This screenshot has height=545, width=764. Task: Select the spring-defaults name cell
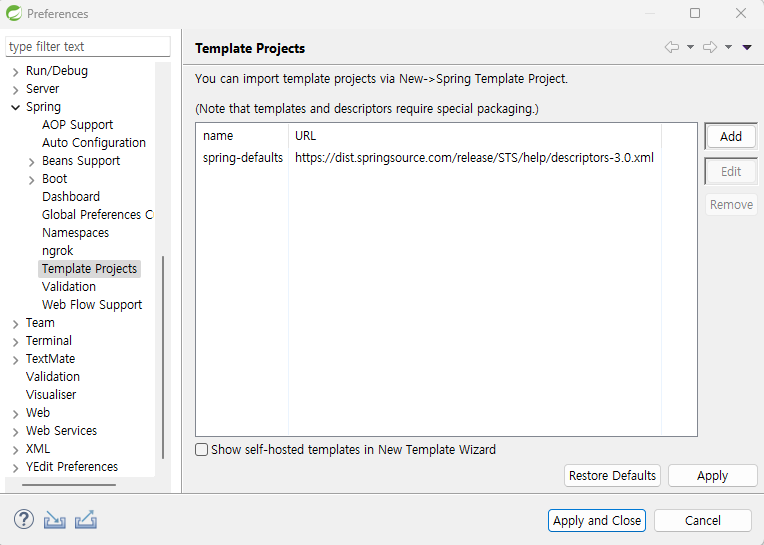click(243, 158)
